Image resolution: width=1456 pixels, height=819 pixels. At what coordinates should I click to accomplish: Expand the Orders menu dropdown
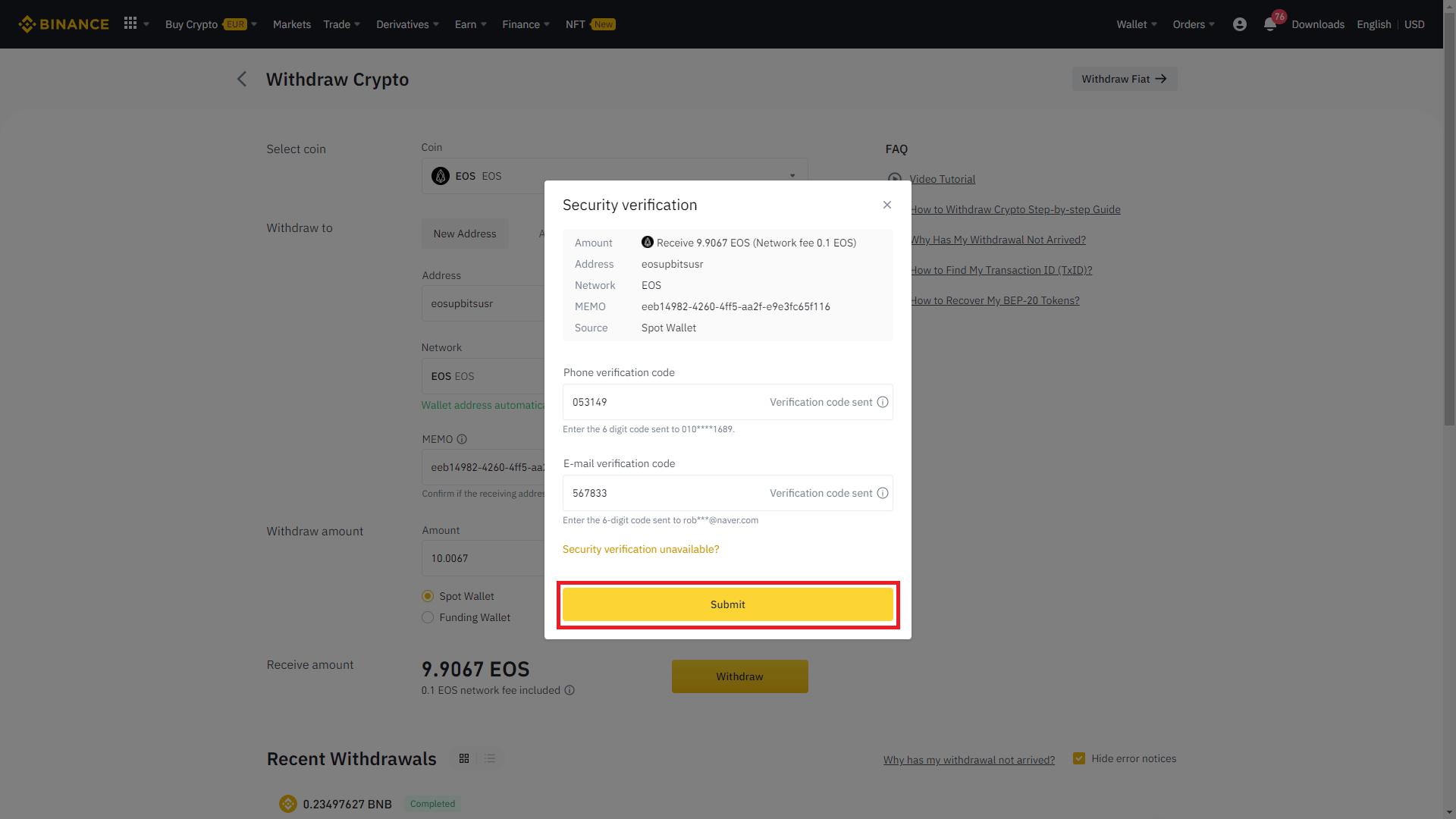pos(1194,24)
